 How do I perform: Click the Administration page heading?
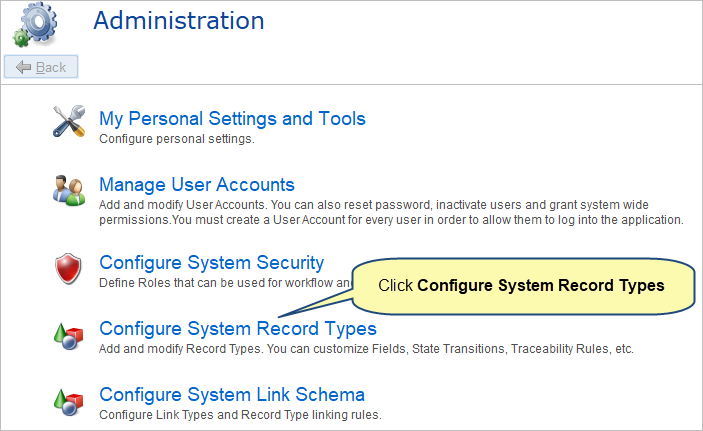tap(179, 21)
